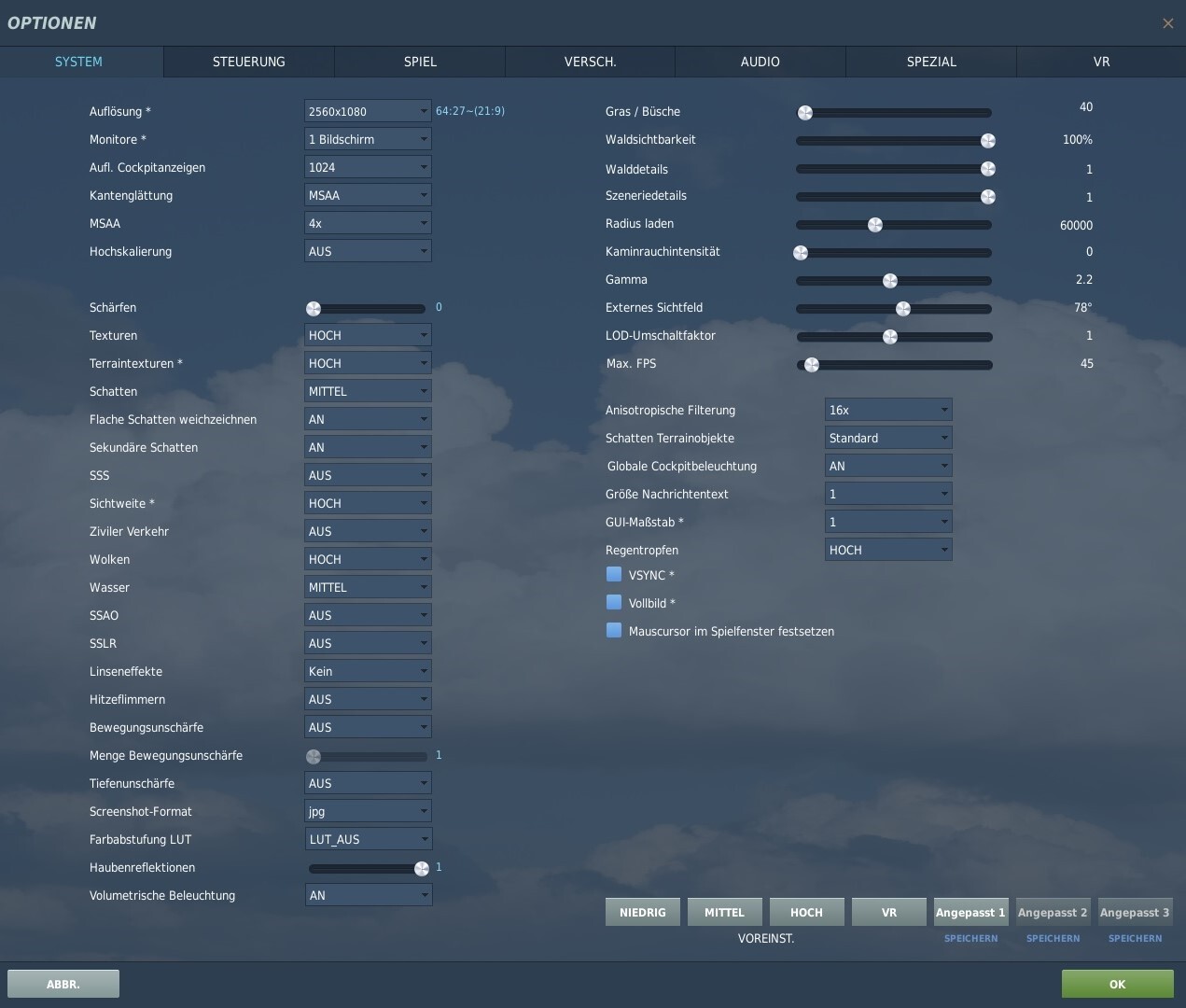Open Anisotropische Filterung dropdown
Screen dimensions: 1186x1008
click(x=888, y=410)
